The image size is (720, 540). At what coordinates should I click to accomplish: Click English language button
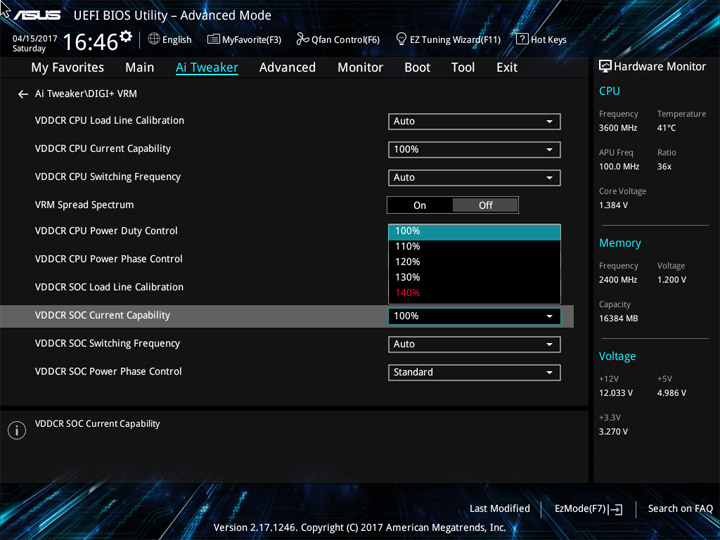click(177, 39)
